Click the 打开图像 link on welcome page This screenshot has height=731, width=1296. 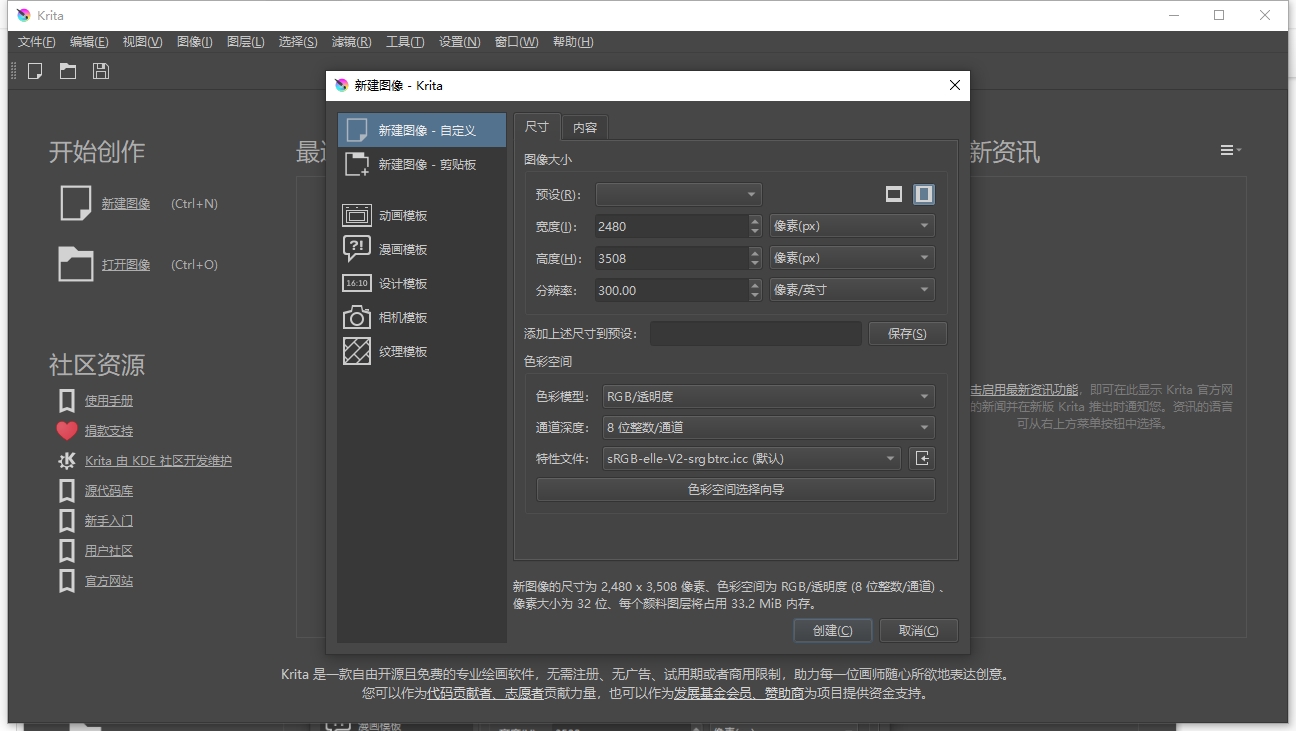click(x=126, y=265)
